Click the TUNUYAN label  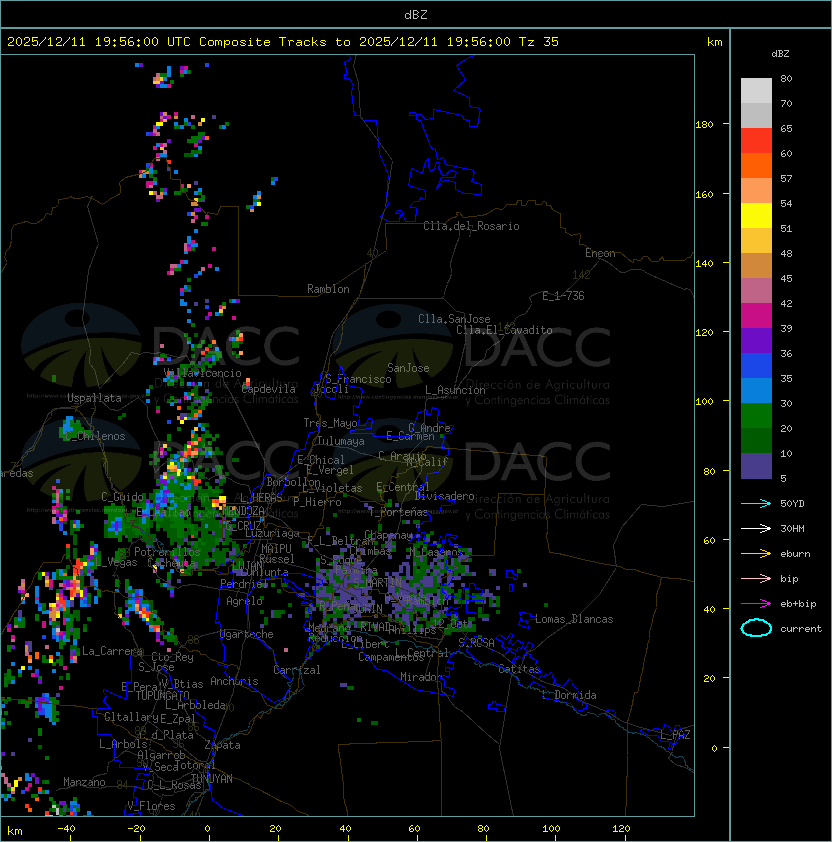tap(212, 779)
